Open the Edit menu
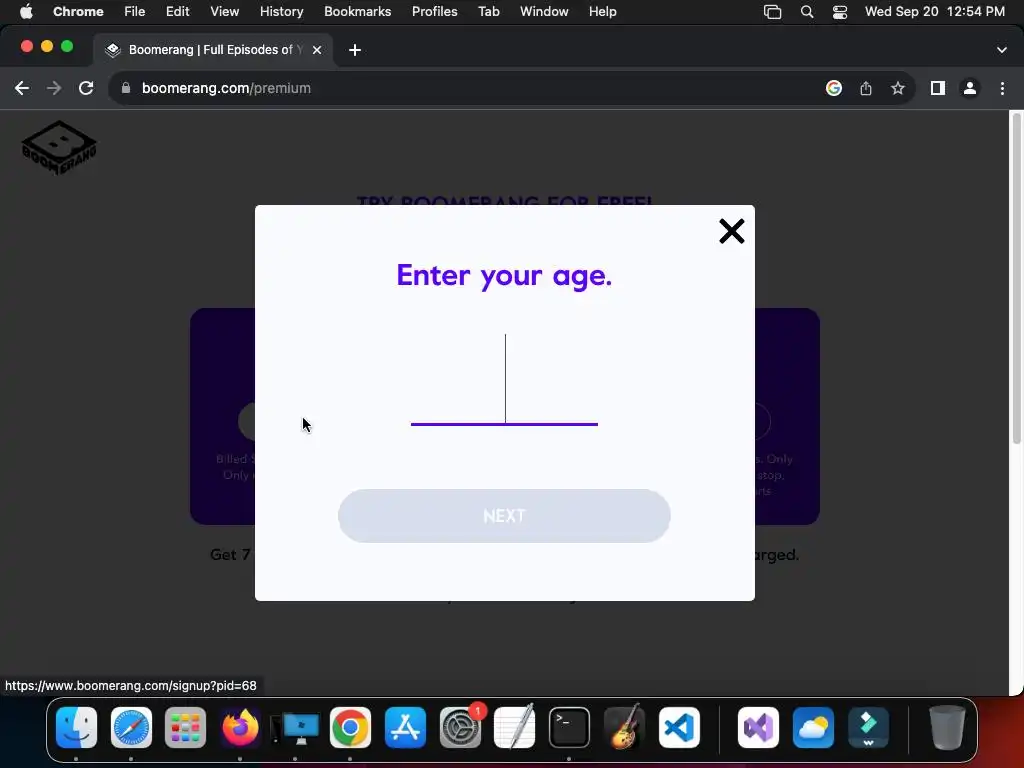Viewport: 1024px width, 768px height. pyautogui.click(x=178, y=12)
